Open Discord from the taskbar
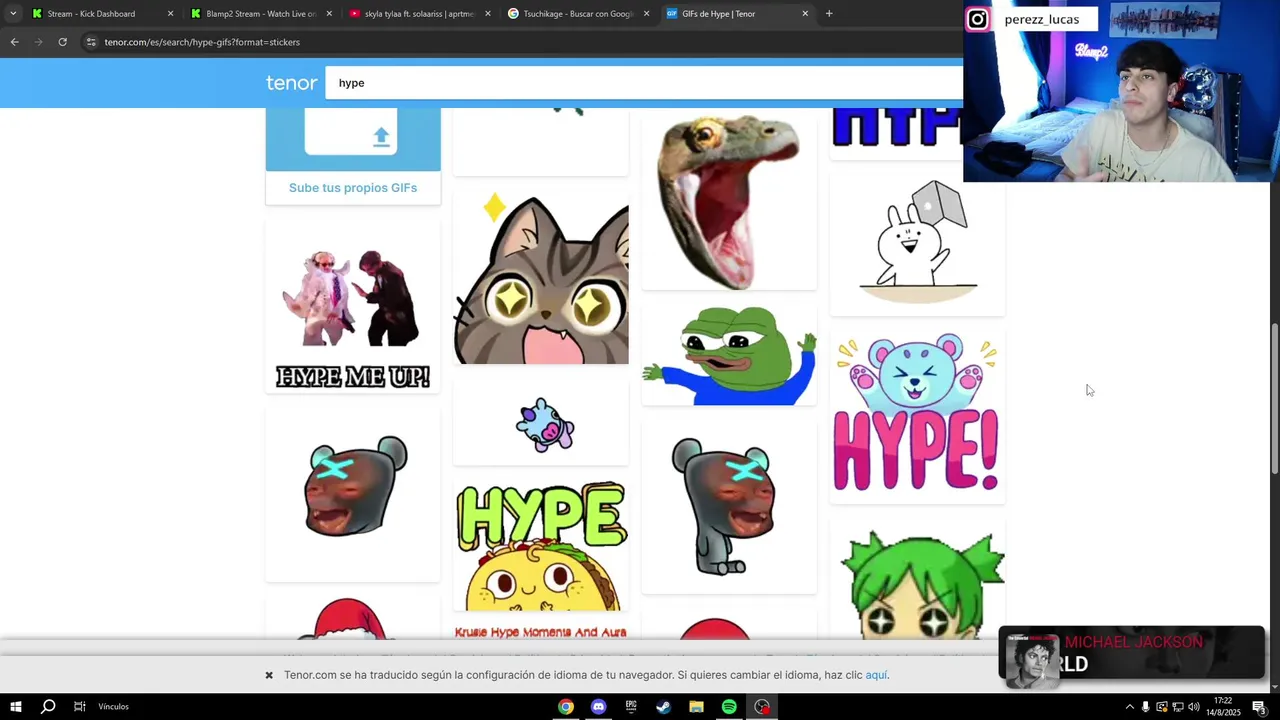The height and width of the screenshot is (720, 1280). pyautogui.click(x=598, y=707)
